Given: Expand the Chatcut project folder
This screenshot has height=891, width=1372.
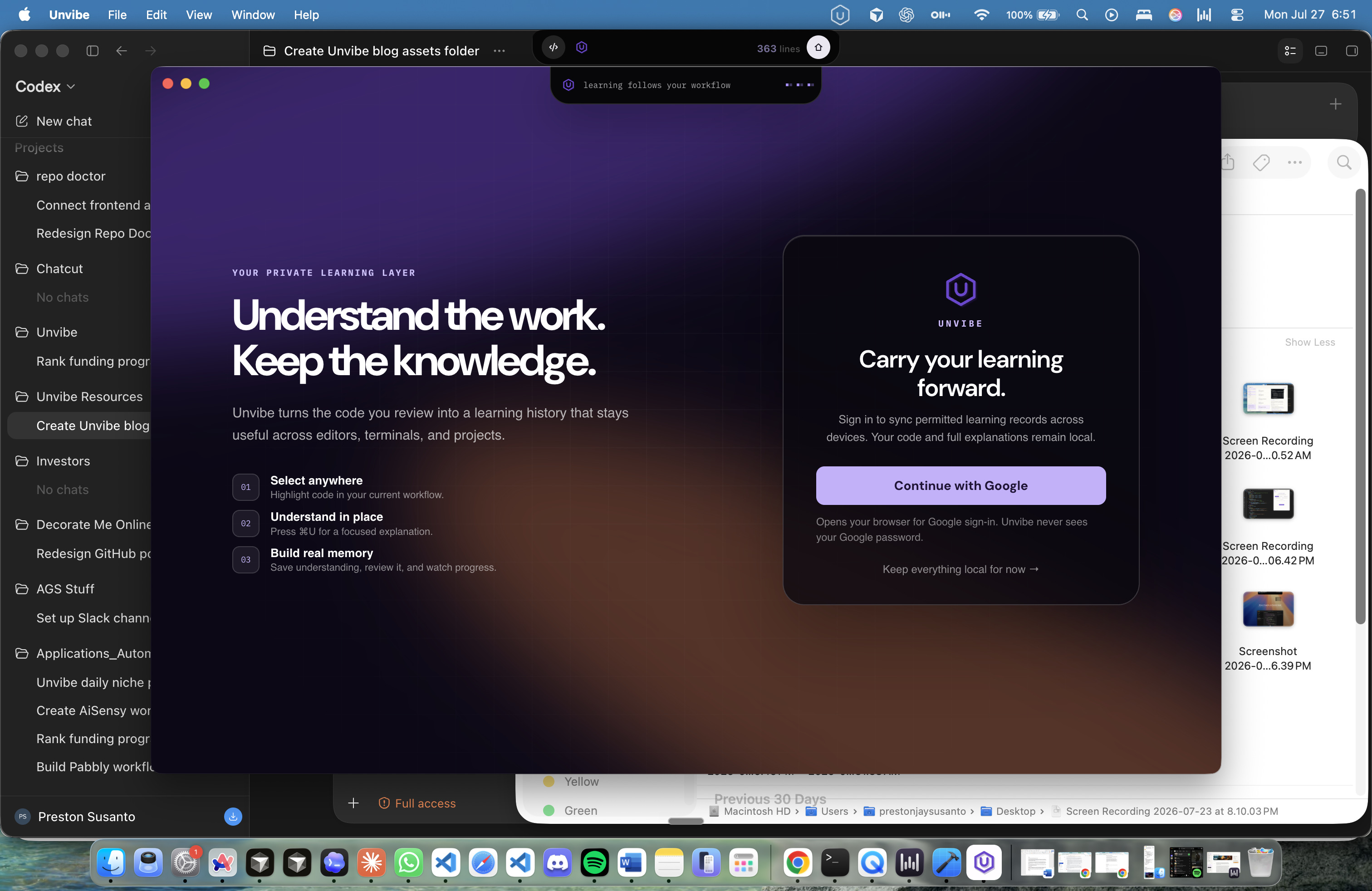Looking at the screenshot, I should tap(22, 269).
